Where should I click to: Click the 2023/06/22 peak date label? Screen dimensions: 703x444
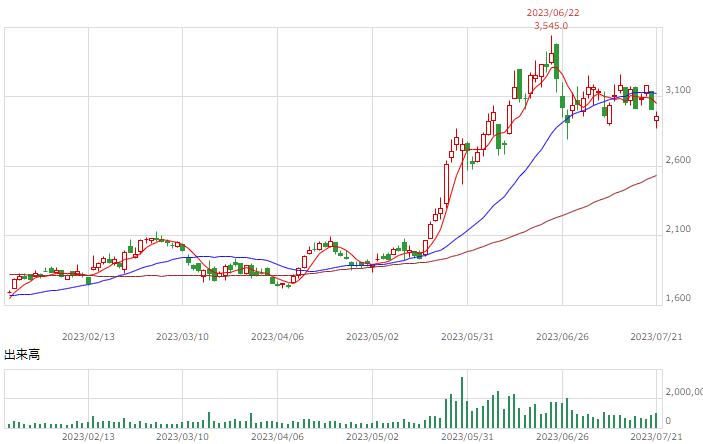(x=552, y=13)
